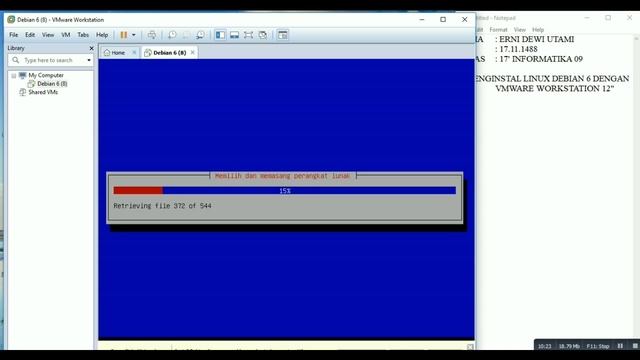The height and width of the screenshot is (360, 640).
Task: Close the Library panel
Action: pyautogui.click(x=91, y=48)
